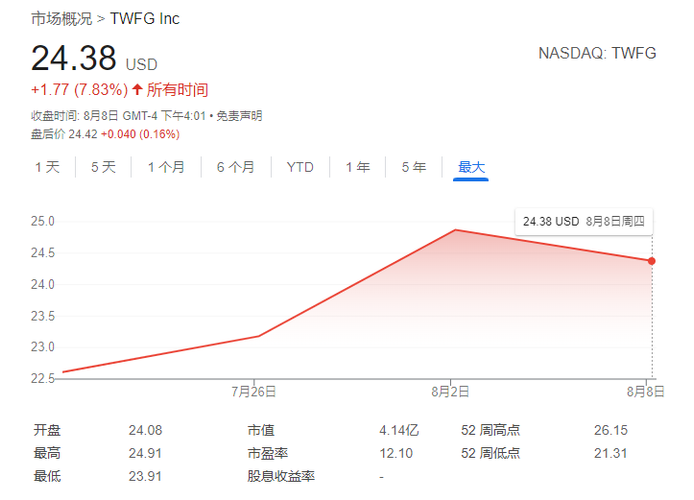Click the red data point at 8月8日
This screenshot has width=694, height=500.
(x=652, y=261)
